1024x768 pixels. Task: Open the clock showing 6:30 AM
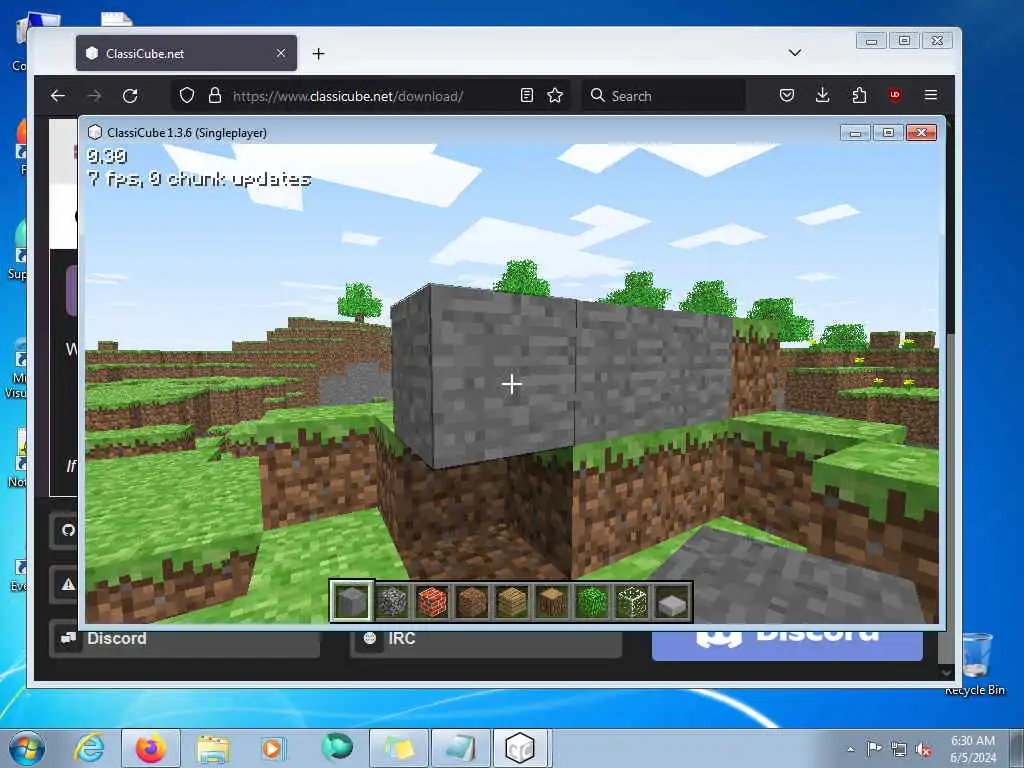[973, 749]
